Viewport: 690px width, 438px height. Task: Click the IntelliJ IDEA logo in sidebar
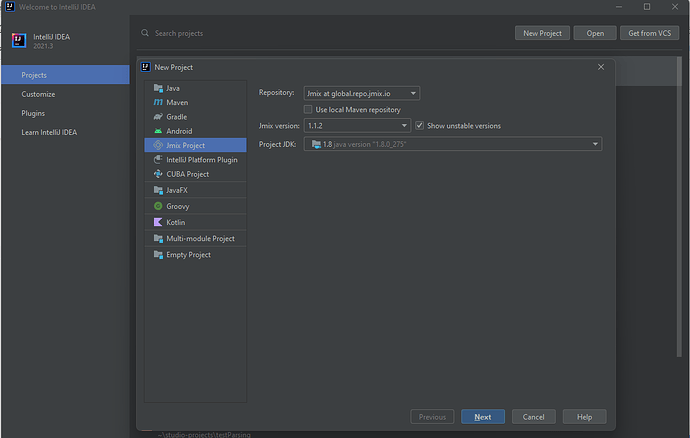[x=18, y=40]
